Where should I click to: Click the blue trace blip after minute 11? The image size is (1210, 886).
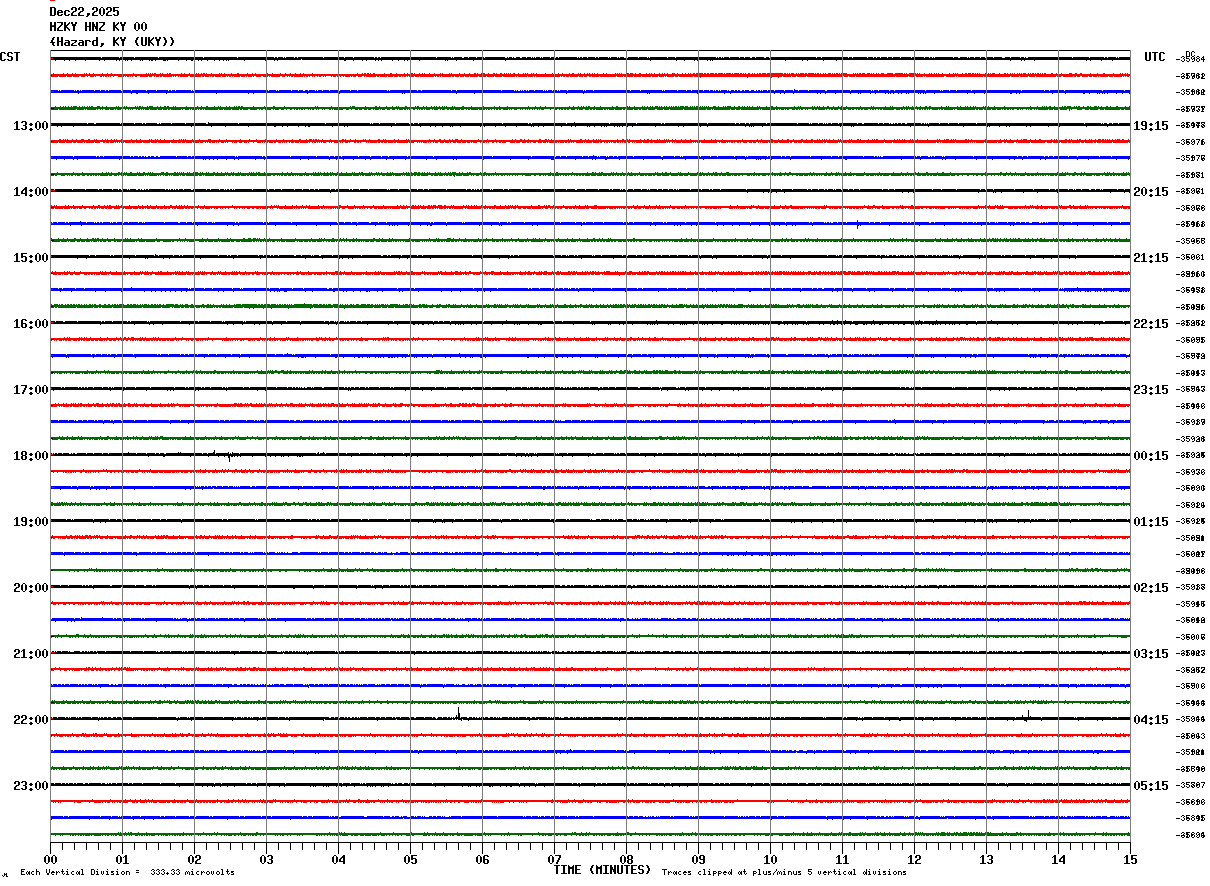tap(857, 225)
